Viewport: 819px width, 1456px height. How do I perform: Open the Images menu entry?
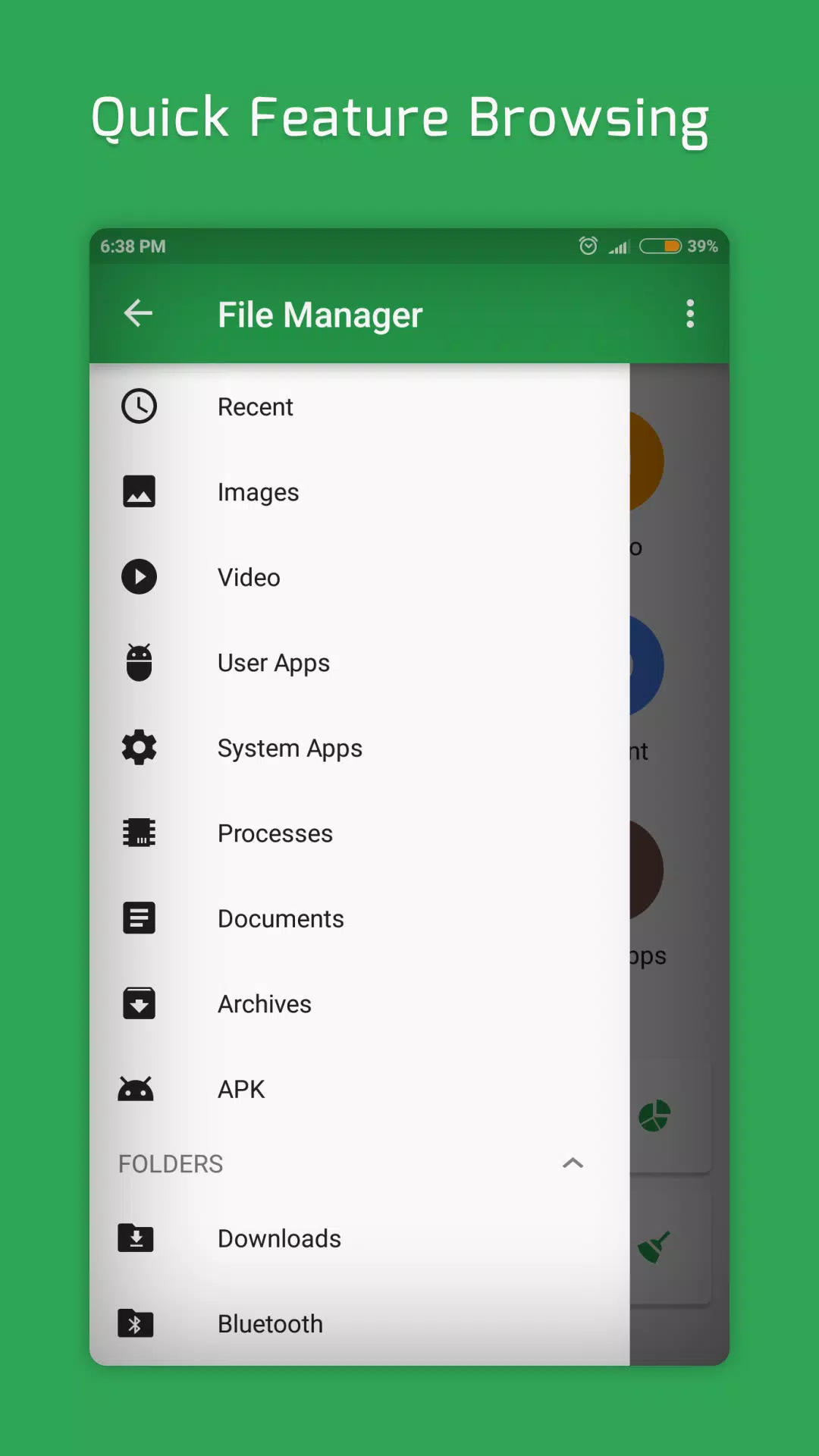[359, 491]
